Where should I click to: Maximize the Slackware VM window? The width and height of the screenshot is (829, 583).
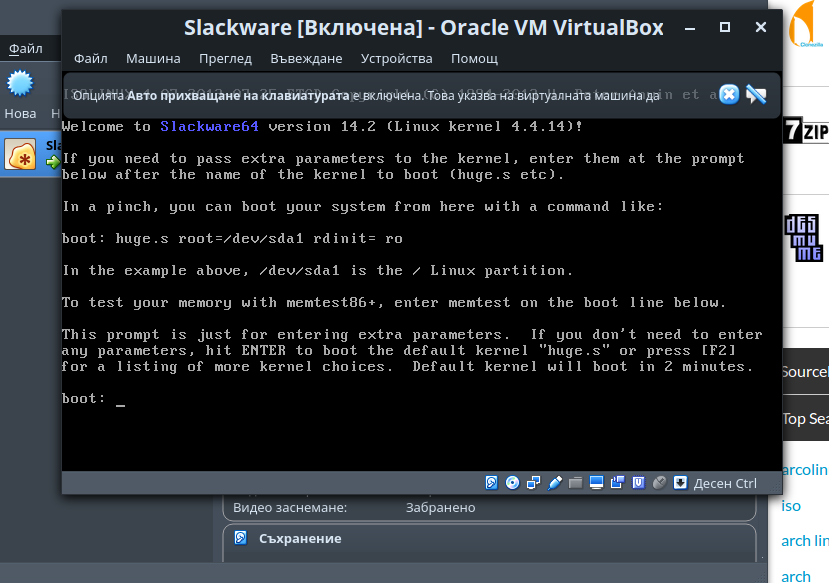[725, 27]
